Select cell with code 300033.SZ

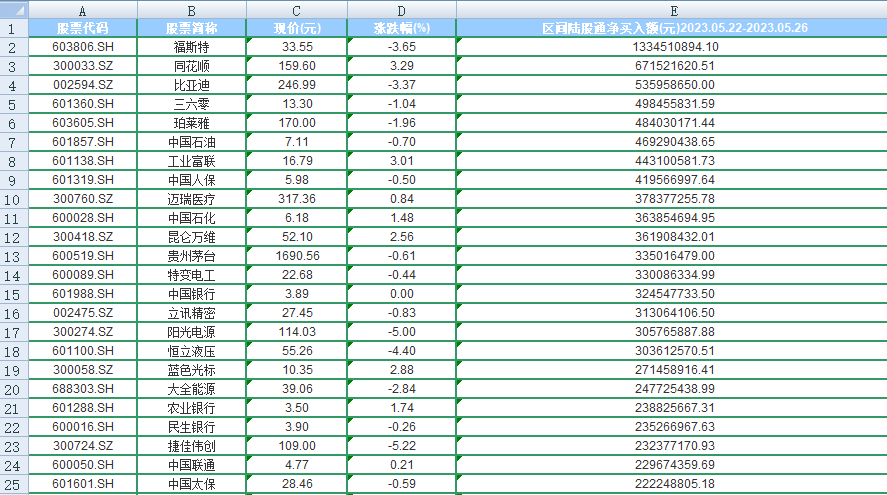(x=83, y=66)
